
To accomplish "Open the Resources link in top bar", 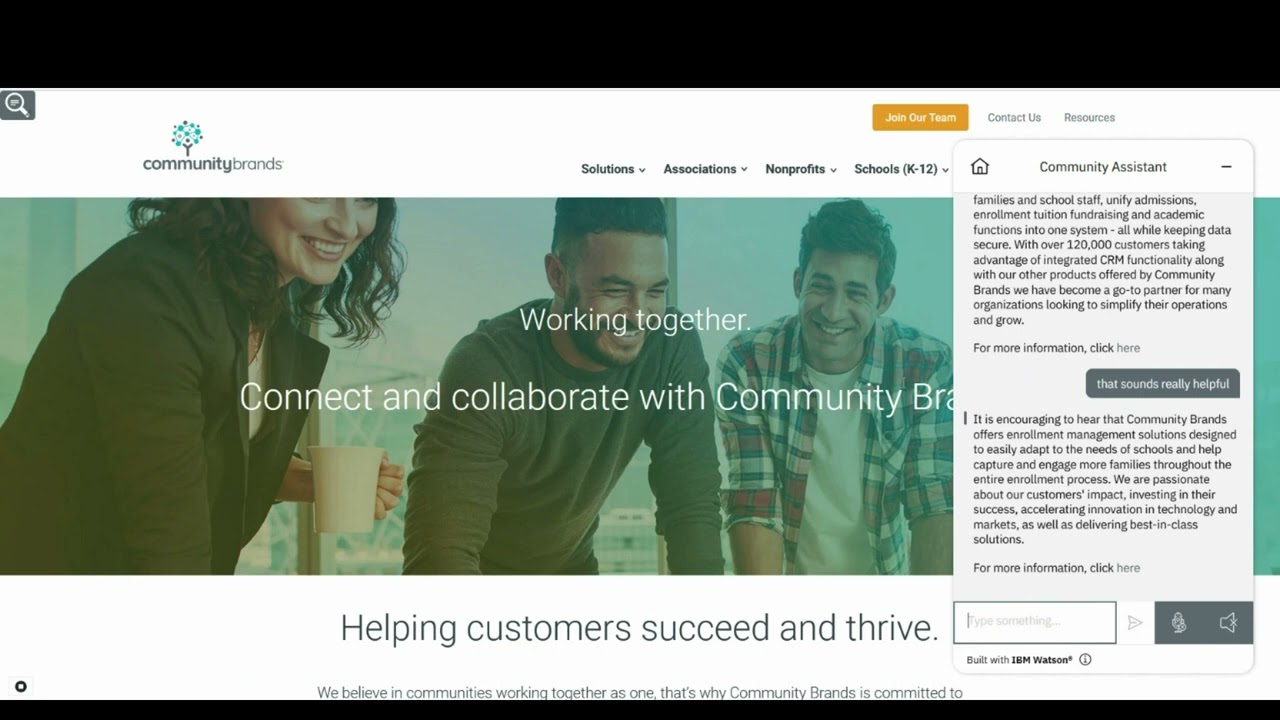I will 1089,117.
